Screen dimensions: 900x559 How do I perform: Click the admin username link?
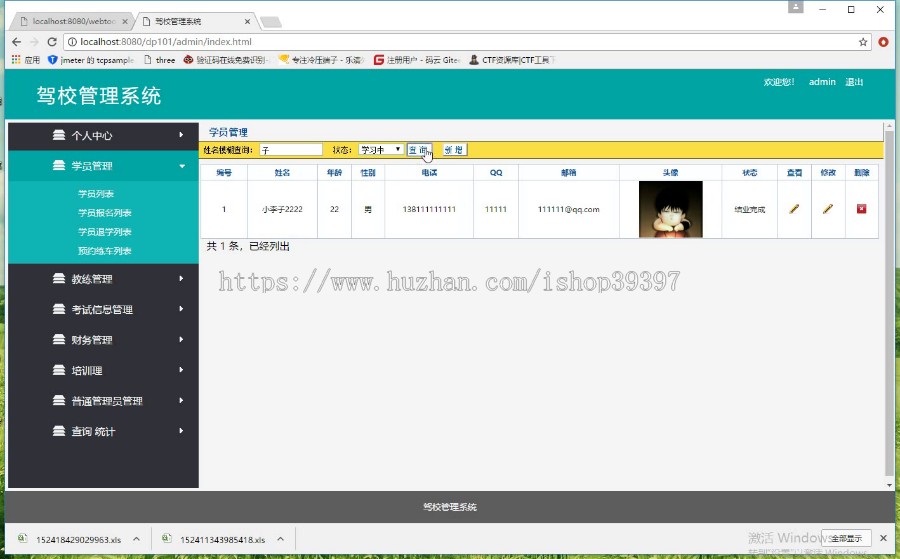click(822, 82)
